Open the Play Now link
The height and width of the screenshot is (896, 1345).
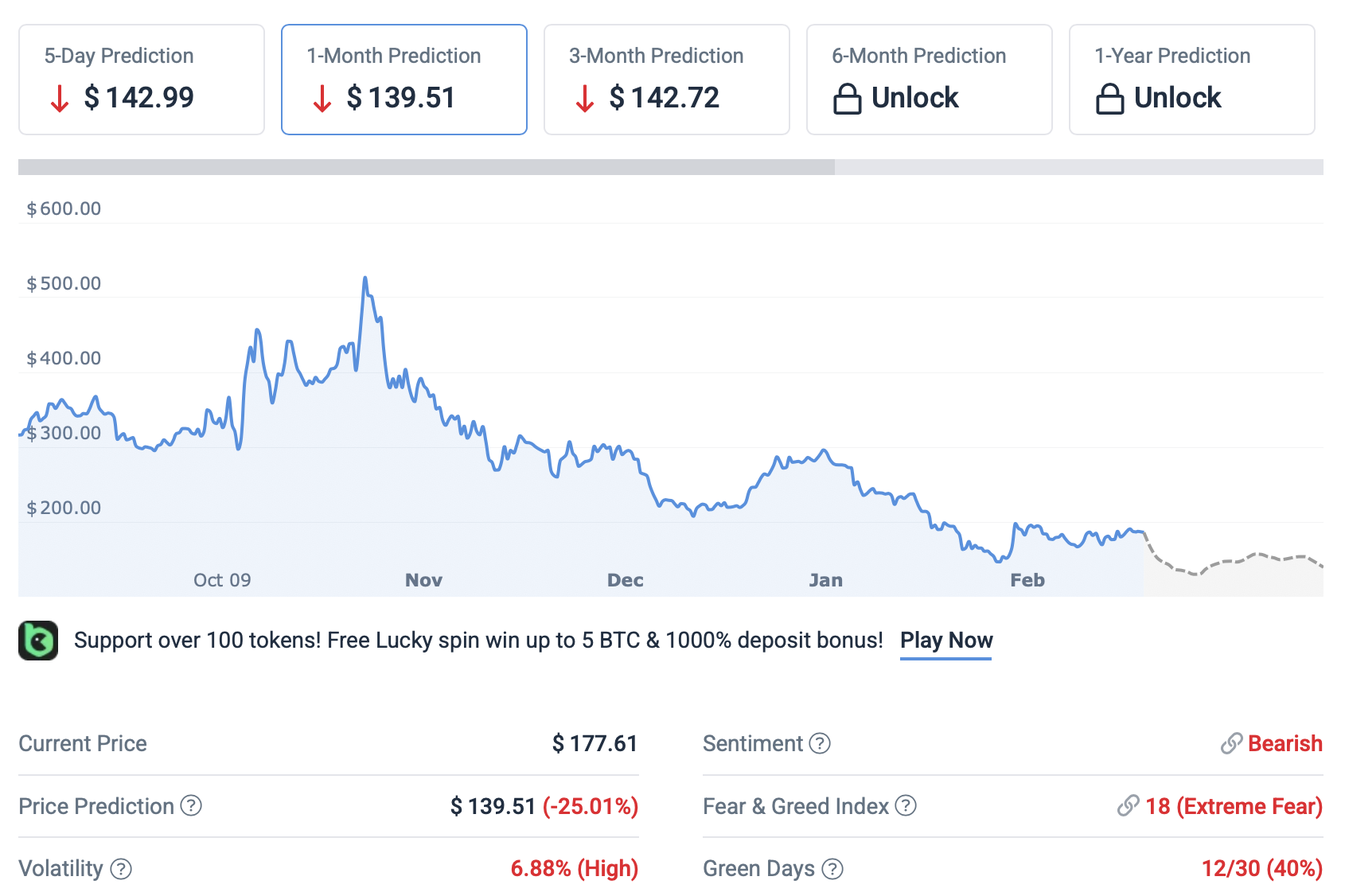pos(946,641)
